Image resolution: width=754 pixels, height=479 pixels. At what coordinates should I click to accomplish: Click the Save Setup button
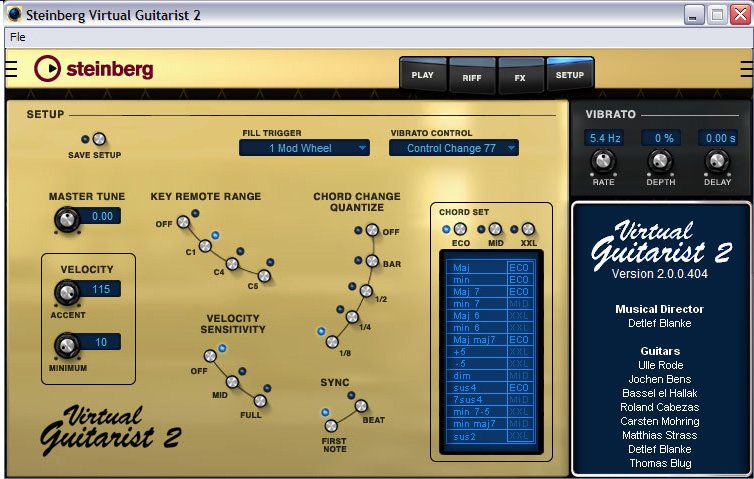click(99, 139)
